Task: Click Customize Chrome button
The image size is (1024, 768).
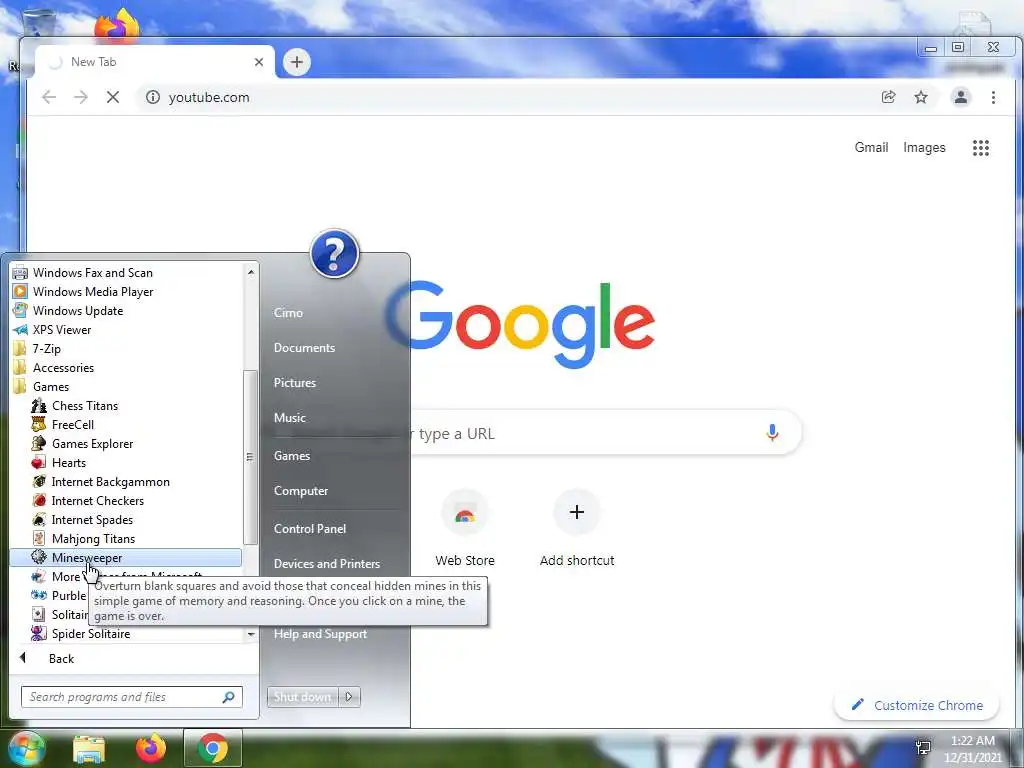Action: pos(917,705)
